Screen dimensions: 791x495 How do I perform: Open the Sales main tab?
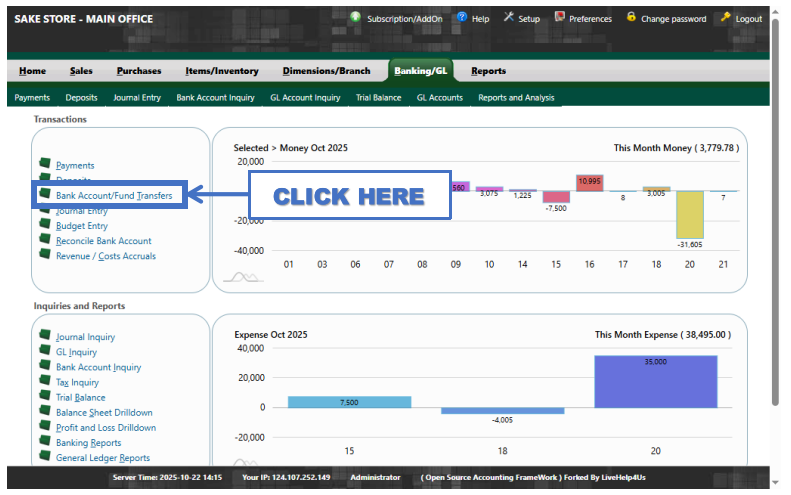pos(81,71)
